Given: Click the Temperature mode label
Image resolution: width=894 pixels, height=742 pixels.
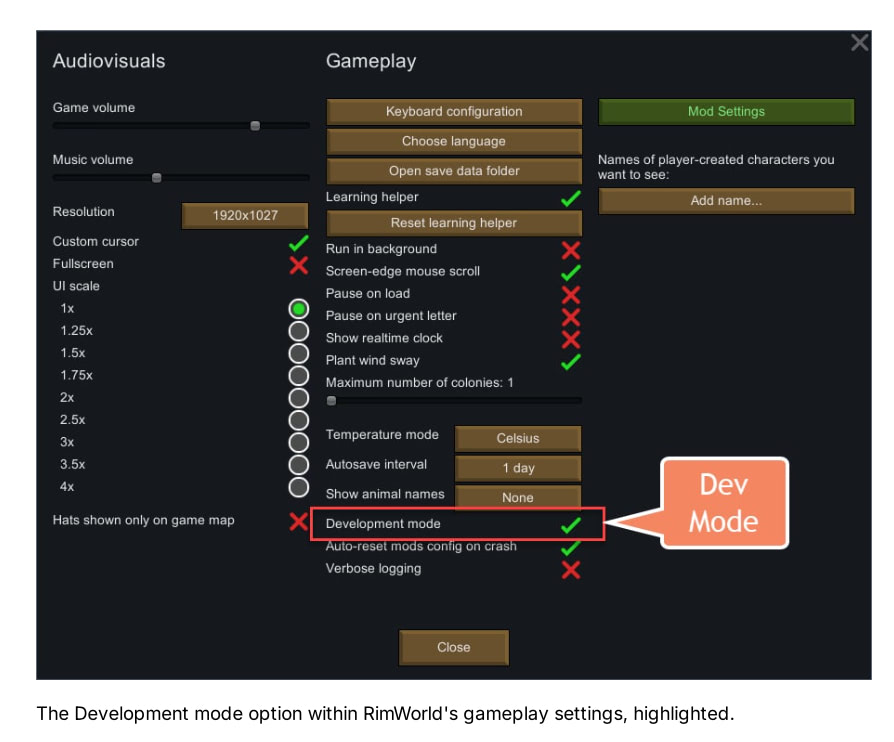Looking at the screenshot, I should (x=382, y=435).
